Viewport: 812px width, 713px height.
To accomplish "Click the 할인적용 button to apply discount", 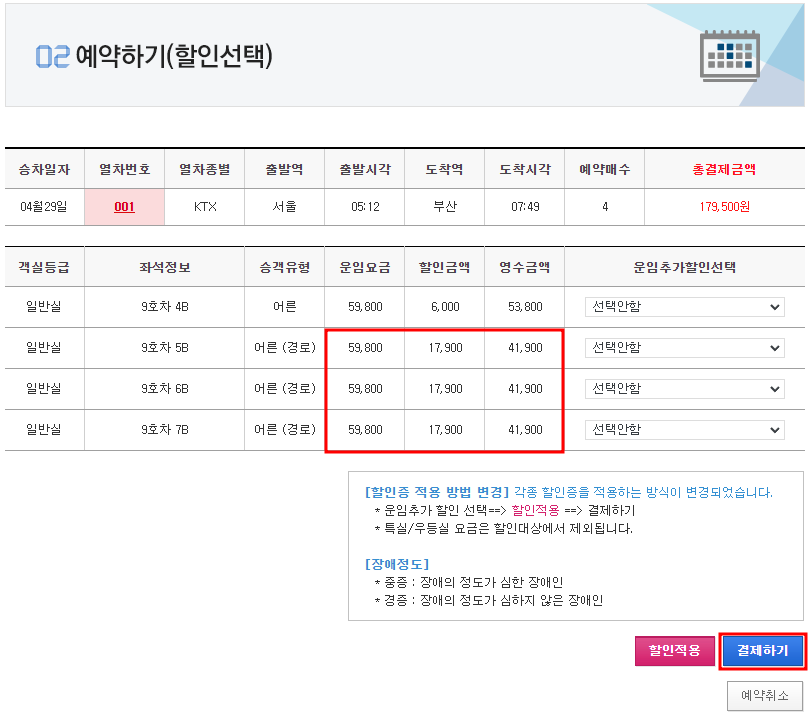I will (675, 650).
